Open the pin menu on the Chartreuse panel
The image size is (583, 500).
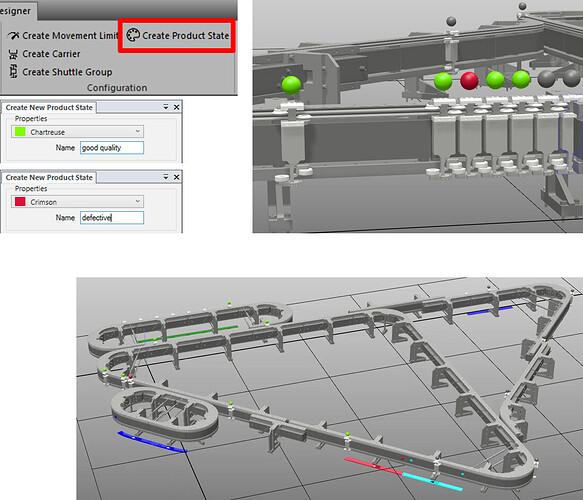coord(166,107)
